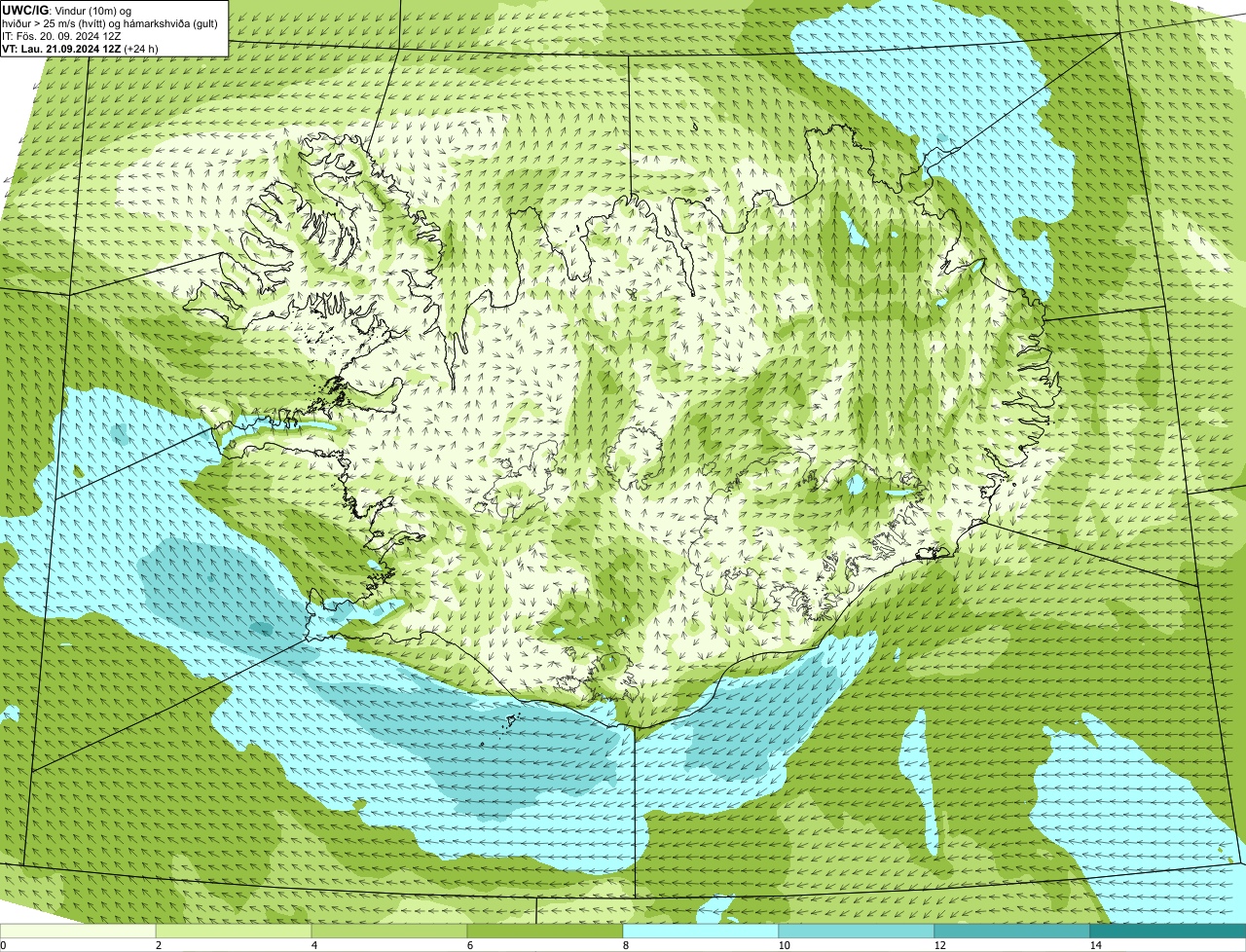Click the scale label "2"
Image resolution: width=1246 pixels, height=952 pixels.
(x=158, y=945)
